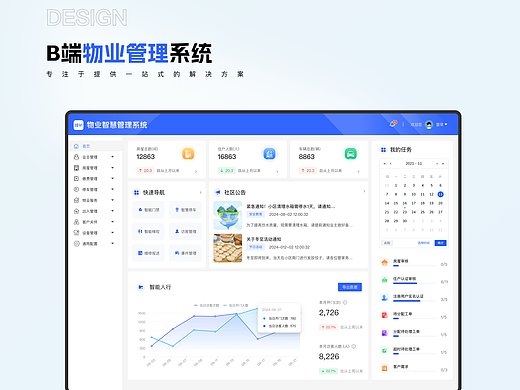
Task: Open the username dropdown arrow in header
Action: (x=446, y=124)
